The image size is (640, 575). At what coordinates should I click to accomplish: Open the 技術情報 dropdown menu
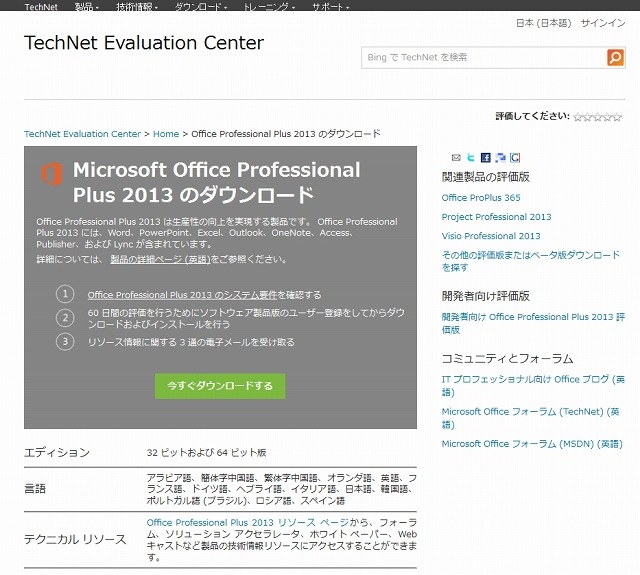point(137,7)
